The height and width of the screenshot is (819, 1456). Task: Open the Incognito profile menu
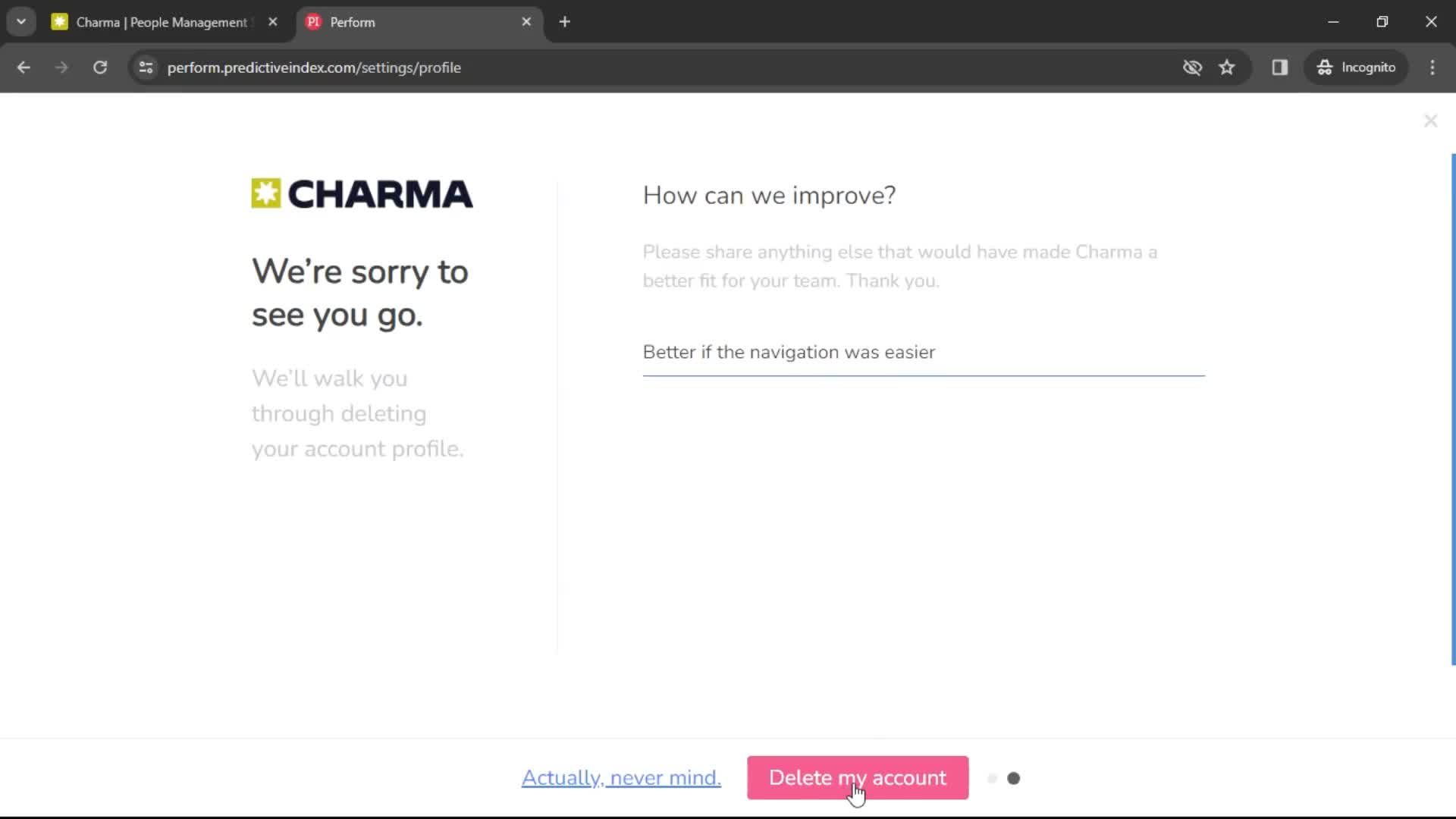[1357, 67]
